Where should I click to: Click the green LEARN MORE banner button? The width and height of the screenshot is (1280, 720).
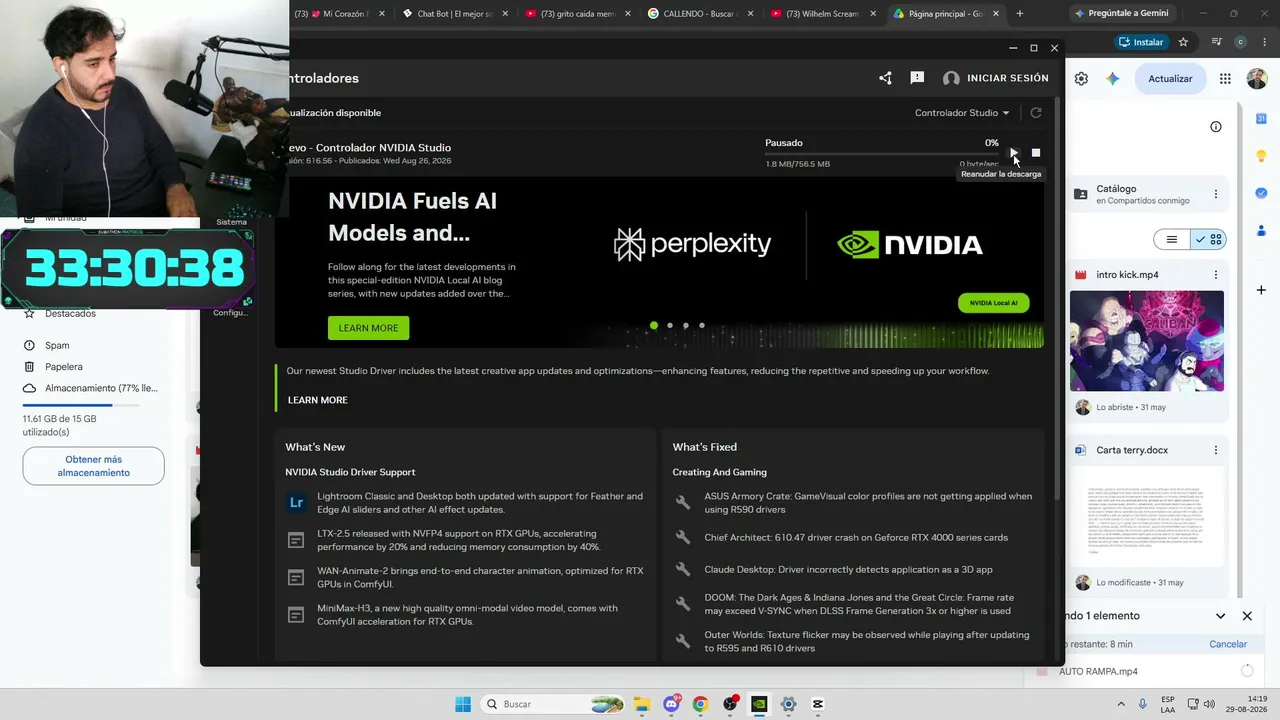pyautogui.click(x=368, y=328)
